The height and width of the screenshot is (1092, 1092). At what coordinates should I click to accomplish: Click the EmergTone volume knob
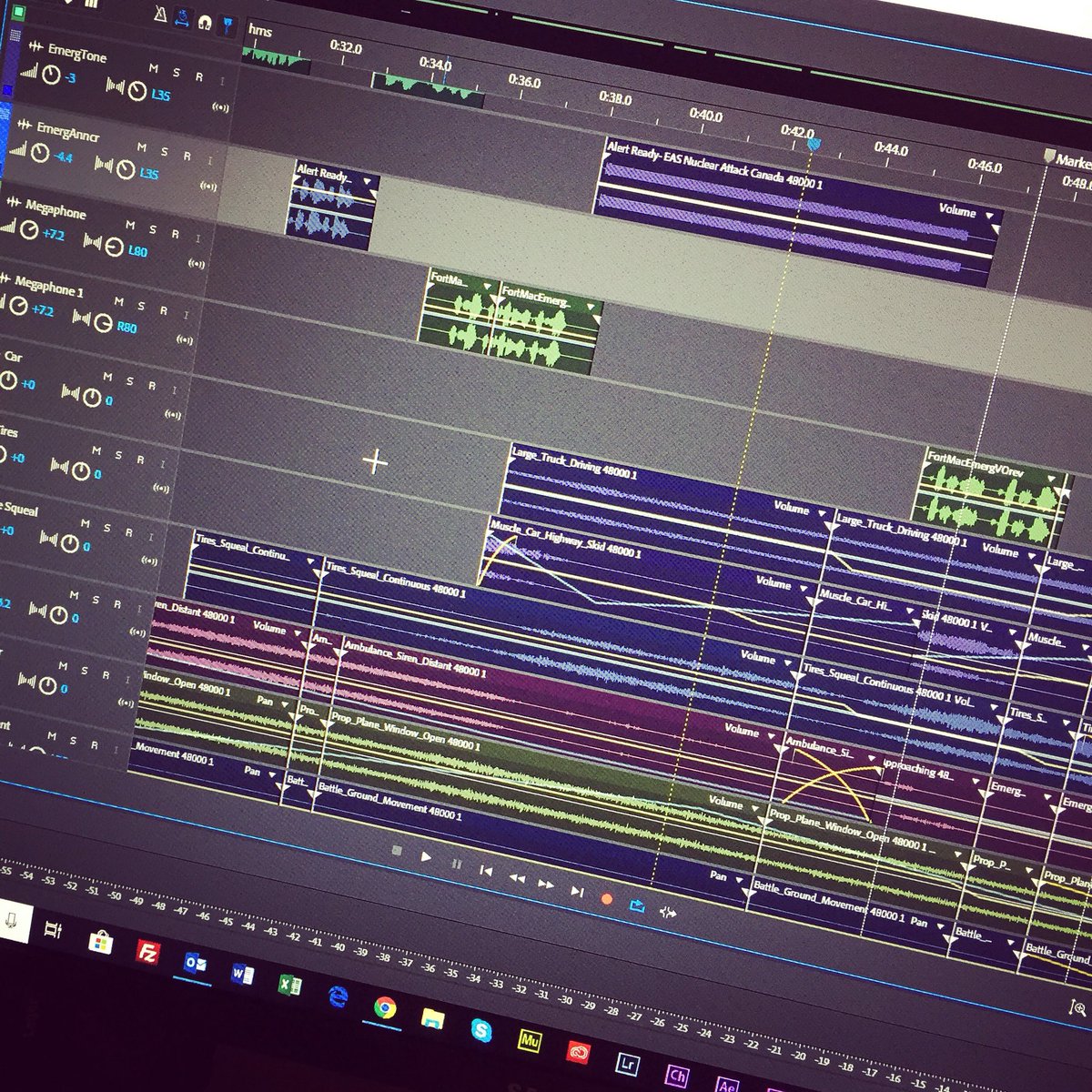click(x=52, y=76)
